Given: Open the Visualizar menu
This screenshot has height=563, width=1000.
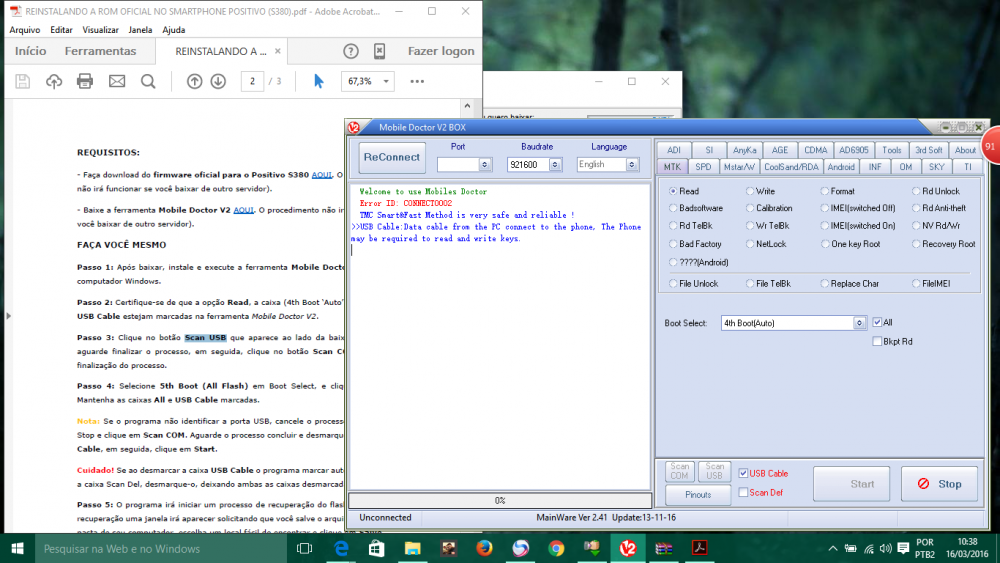Looking at the screenshot, I should [100, 29].
